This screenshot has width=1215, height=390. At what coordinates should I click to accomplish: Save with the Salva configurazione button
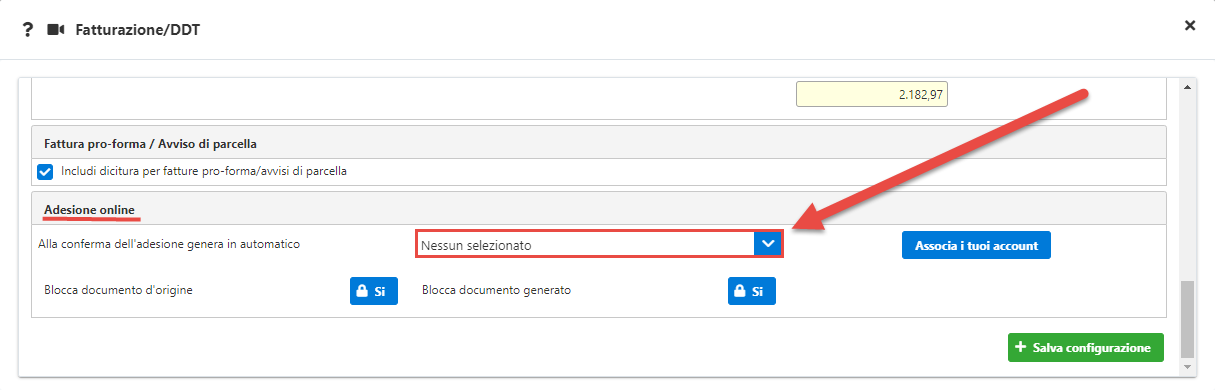(x=1086, y=347)
